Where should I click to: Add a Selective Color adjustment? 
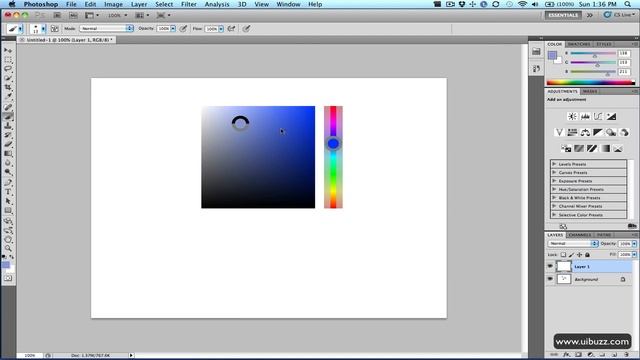pyautogui.click(x=618, y=149)
